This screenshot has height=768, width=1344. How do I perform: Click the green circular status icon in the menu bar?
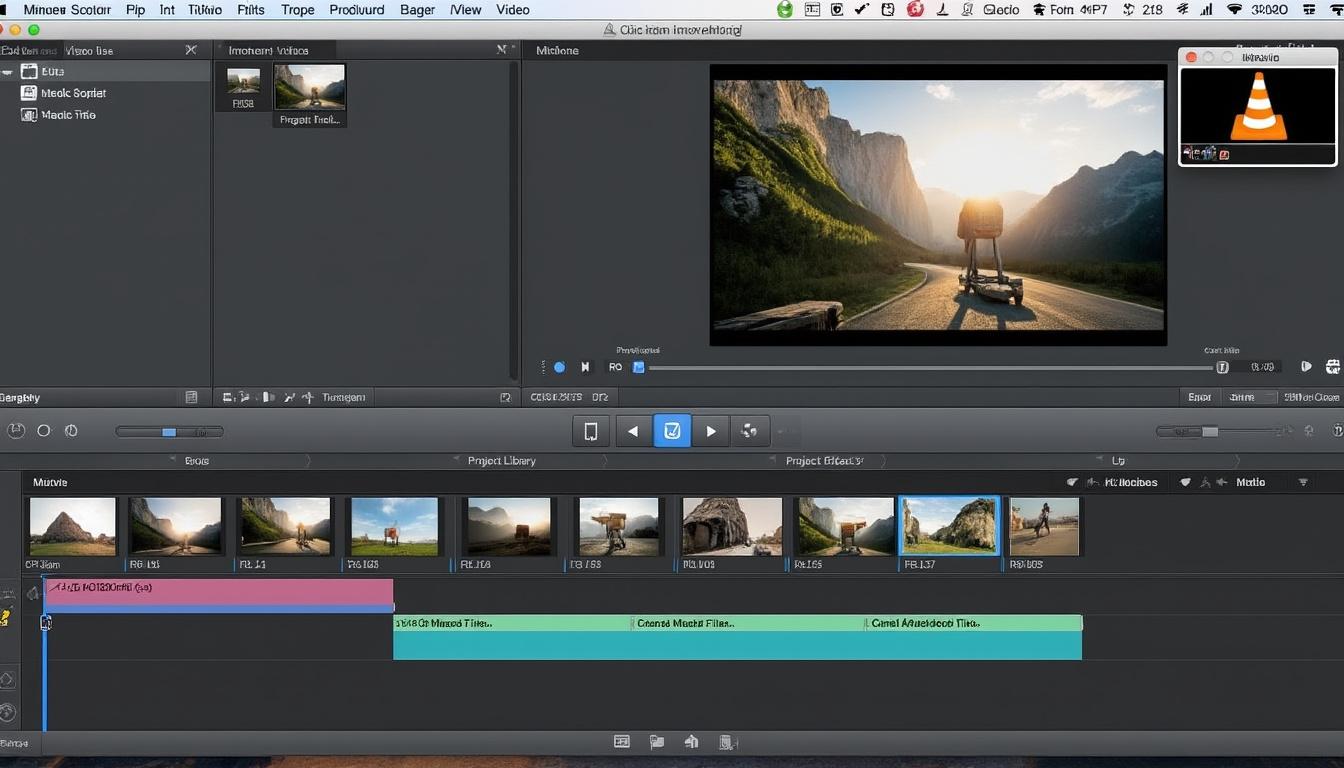coord(785,9)
